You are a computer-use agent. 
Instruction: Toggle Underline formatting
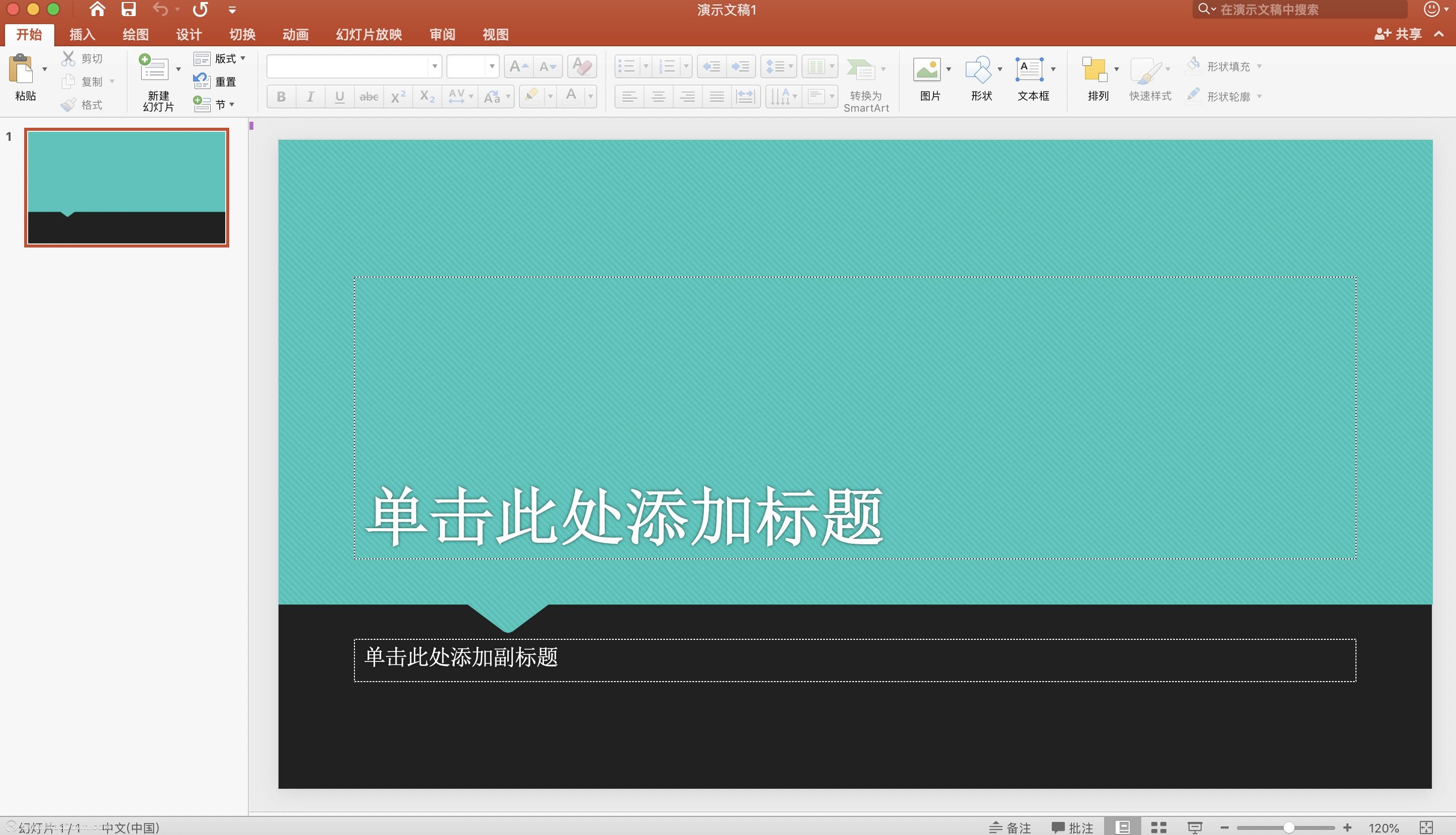tap(339, 97)
